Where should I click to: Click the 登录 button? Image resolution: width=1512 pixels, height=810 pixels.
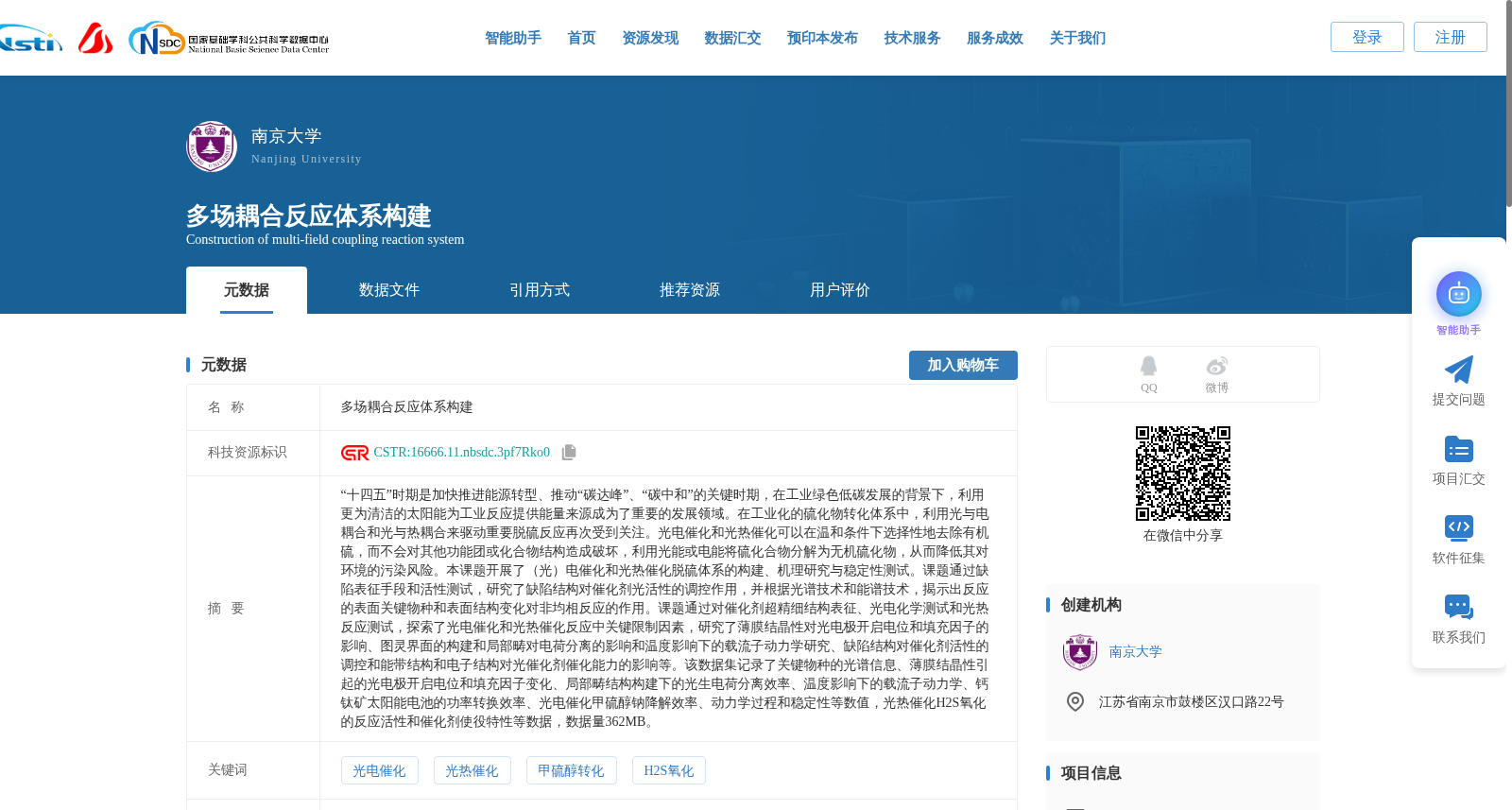[x=1367, y=37]
